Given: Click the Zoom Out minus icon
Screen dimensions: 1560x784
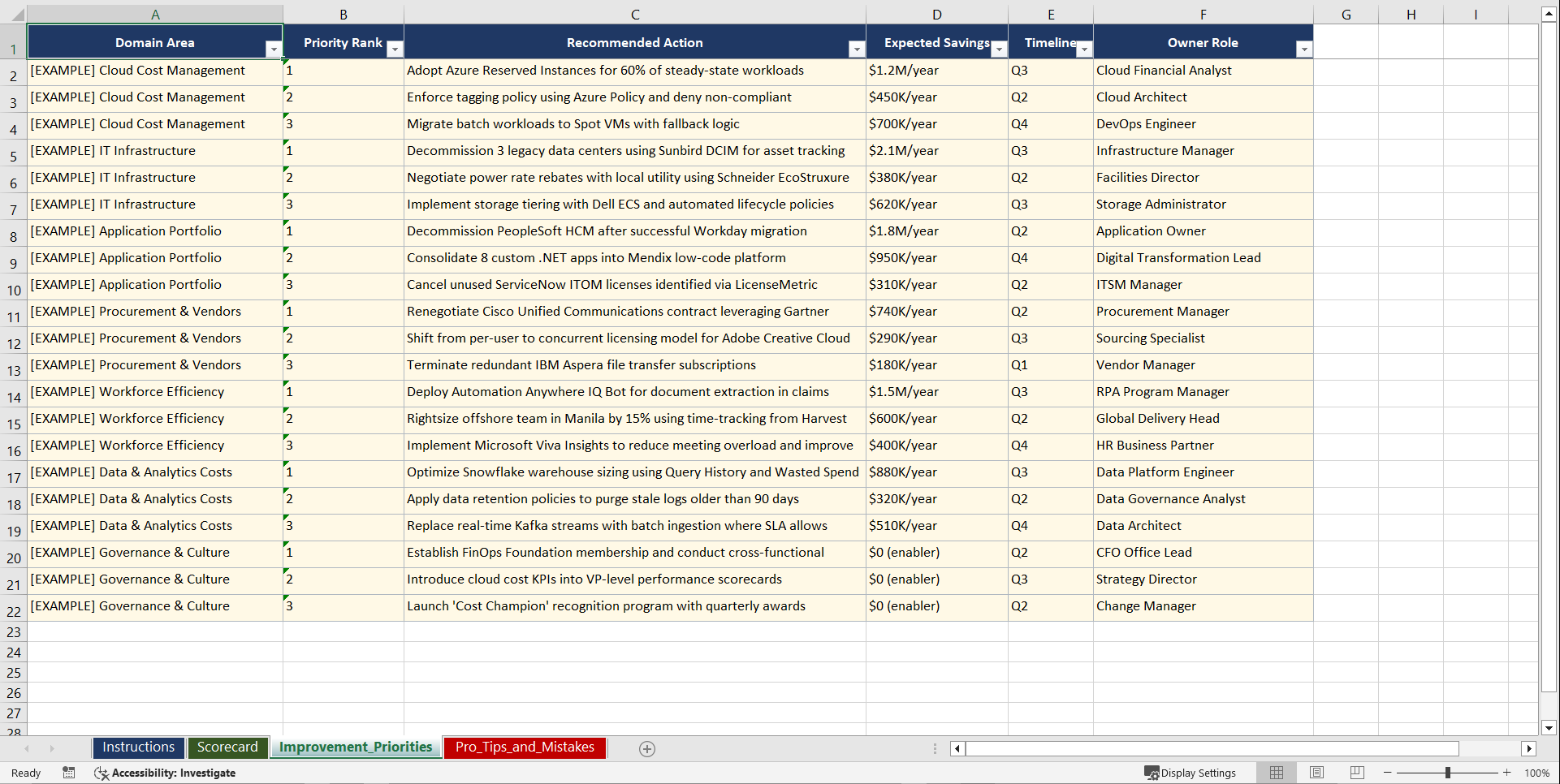Looking at the screenshot, I should pyautogui.click(x=1388, y=773).
